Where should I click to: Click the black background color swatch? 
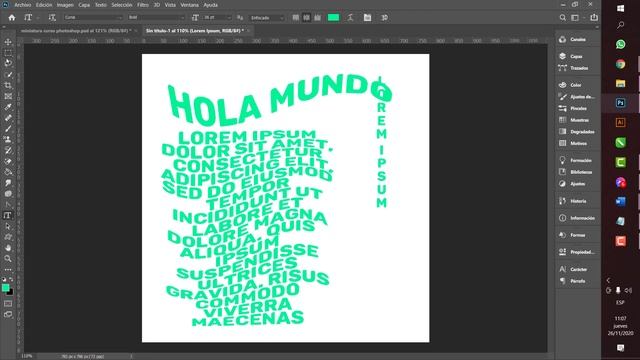click(x=10, y=292)
